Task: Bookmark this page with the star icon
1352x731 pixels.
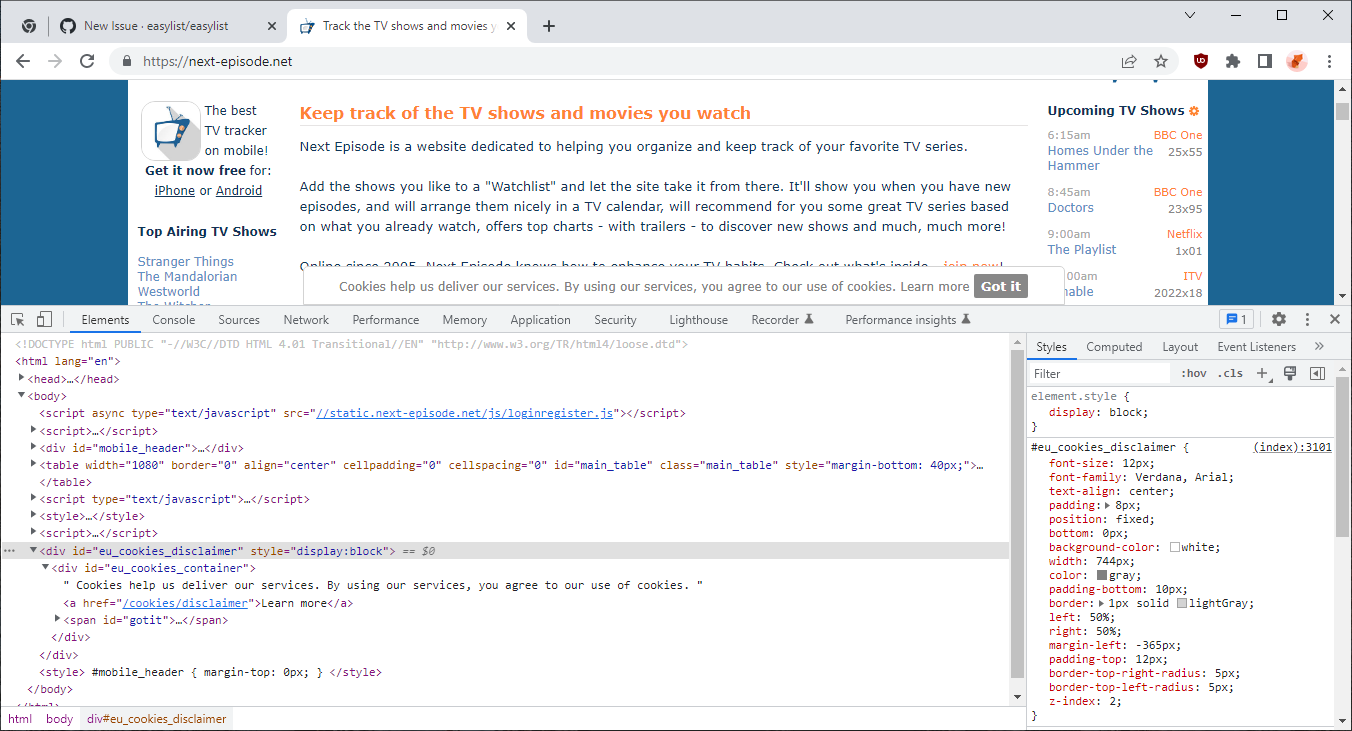Action: tap(1161, 61)
